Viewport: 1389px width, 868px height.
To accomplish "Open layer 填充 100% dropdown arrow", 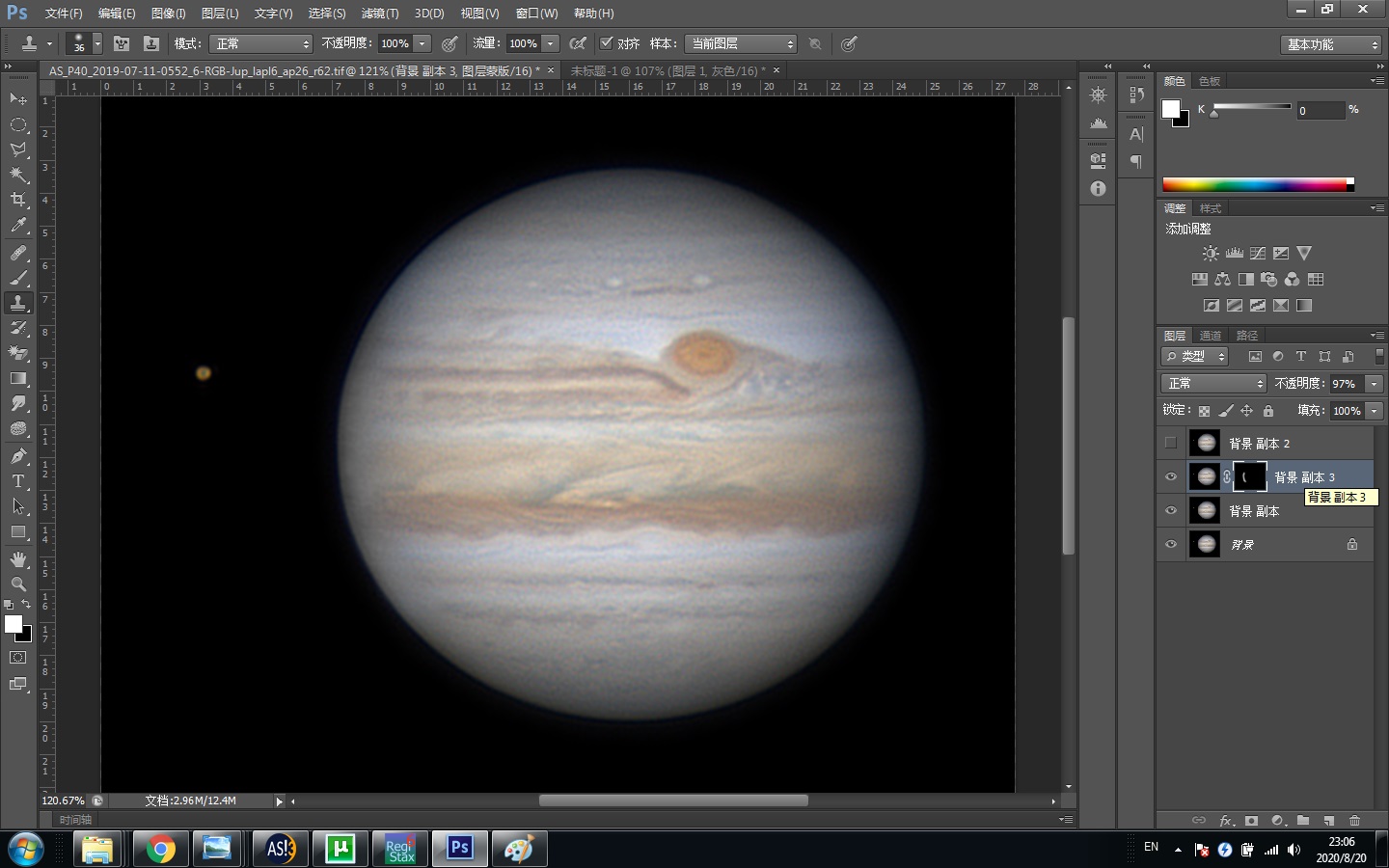I will click(1375, 411).
